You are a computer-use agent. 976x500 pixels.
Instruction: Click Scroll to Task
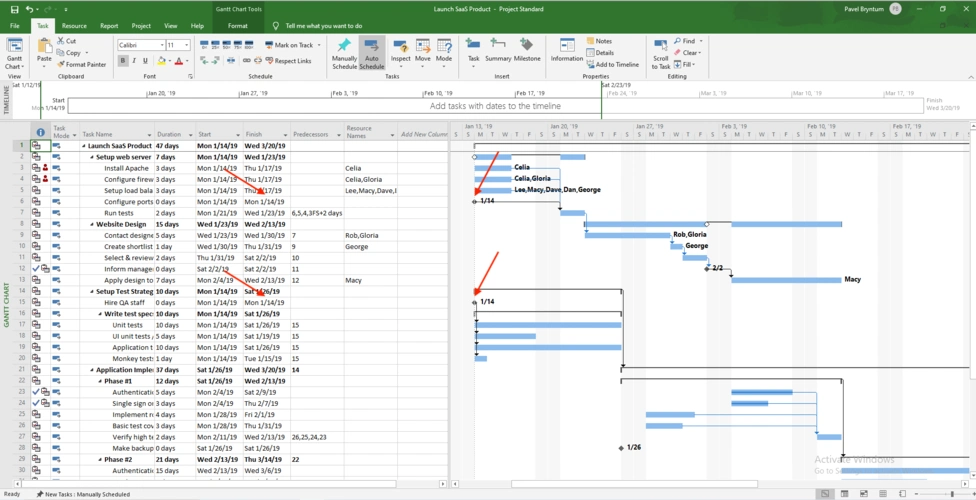point(660,54)
